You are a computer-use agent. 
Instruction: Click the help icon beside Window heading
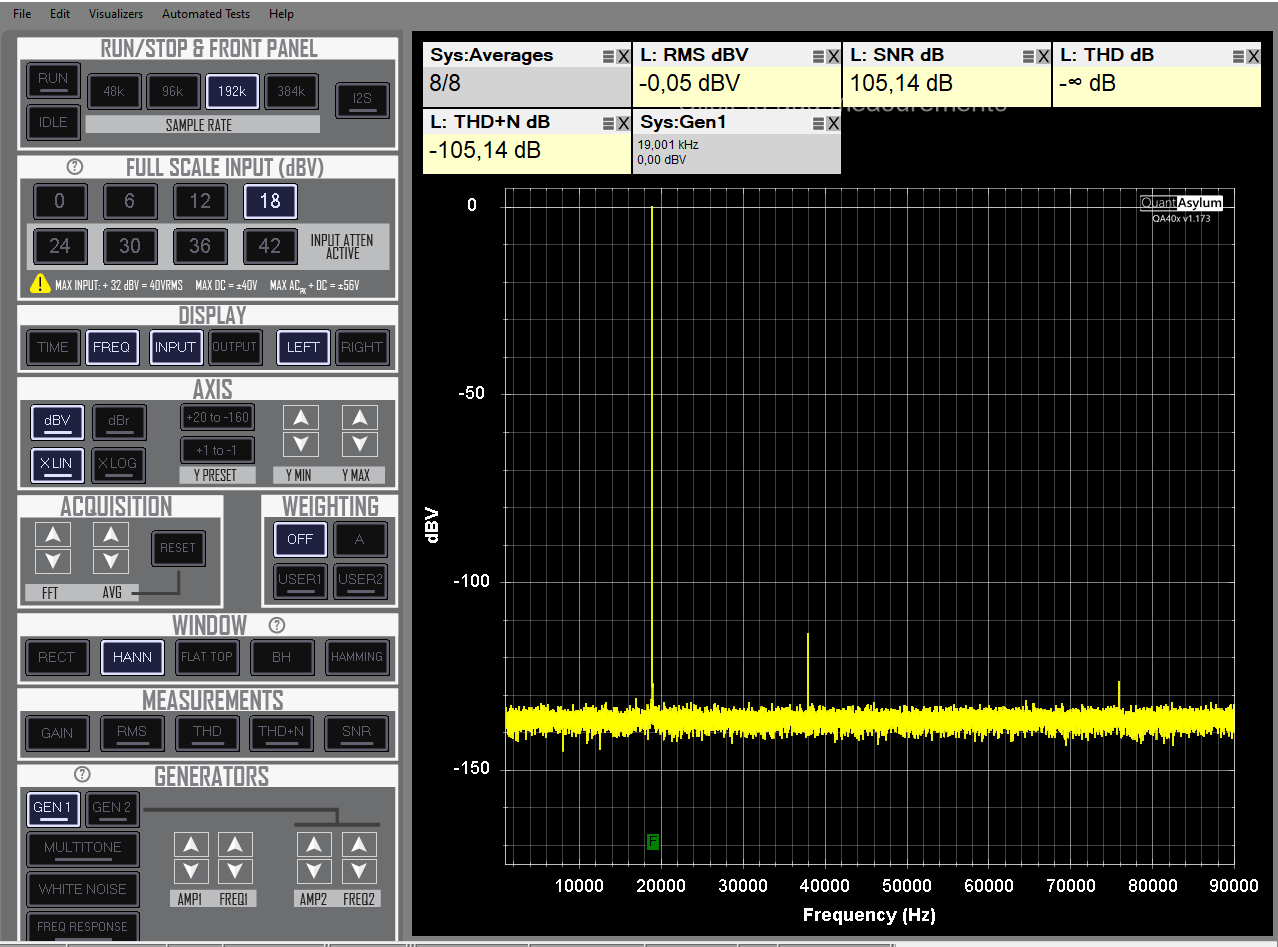277,626
